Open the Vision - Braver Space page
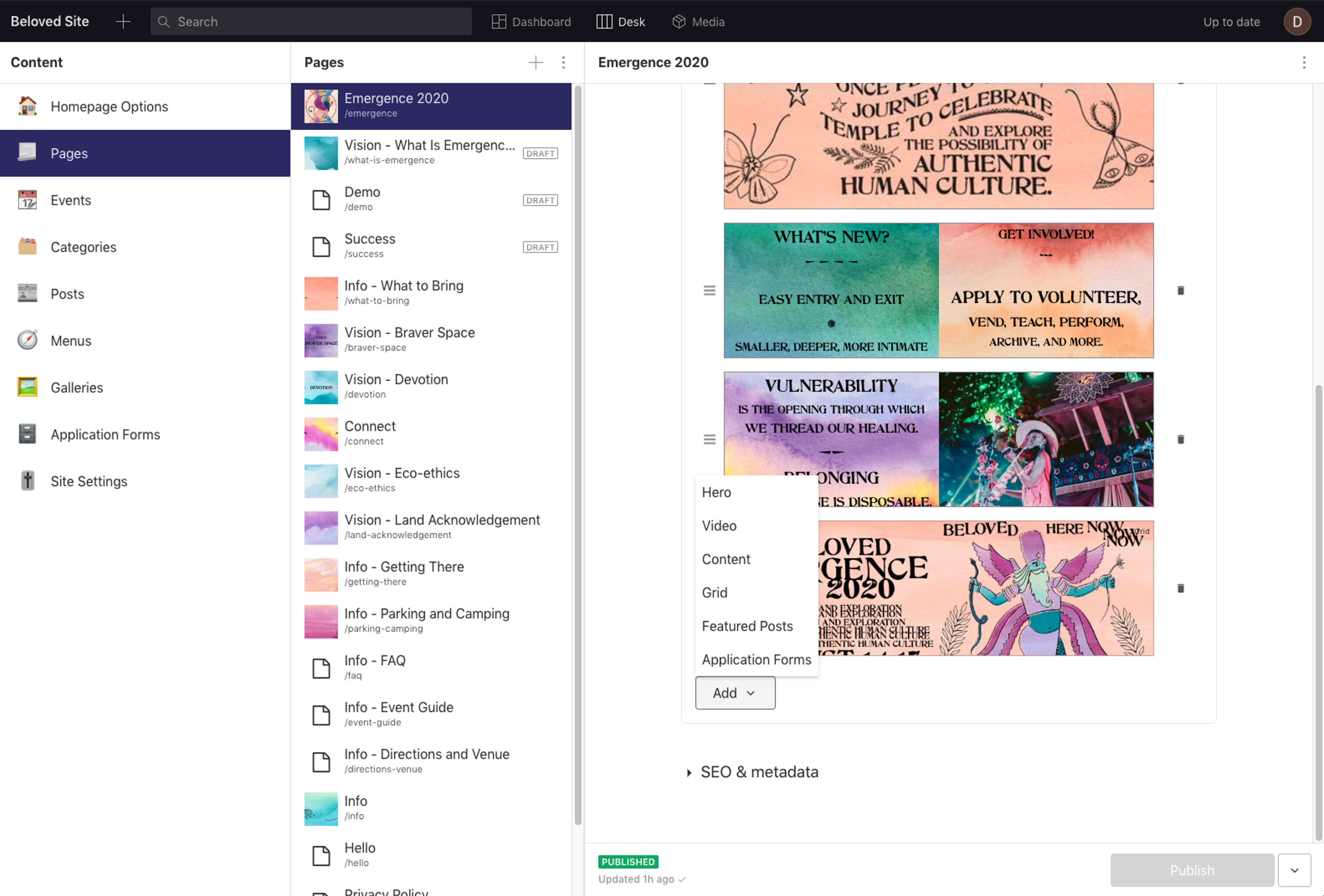The height and width of the screenshot is (896, 1324). point(431,340)
